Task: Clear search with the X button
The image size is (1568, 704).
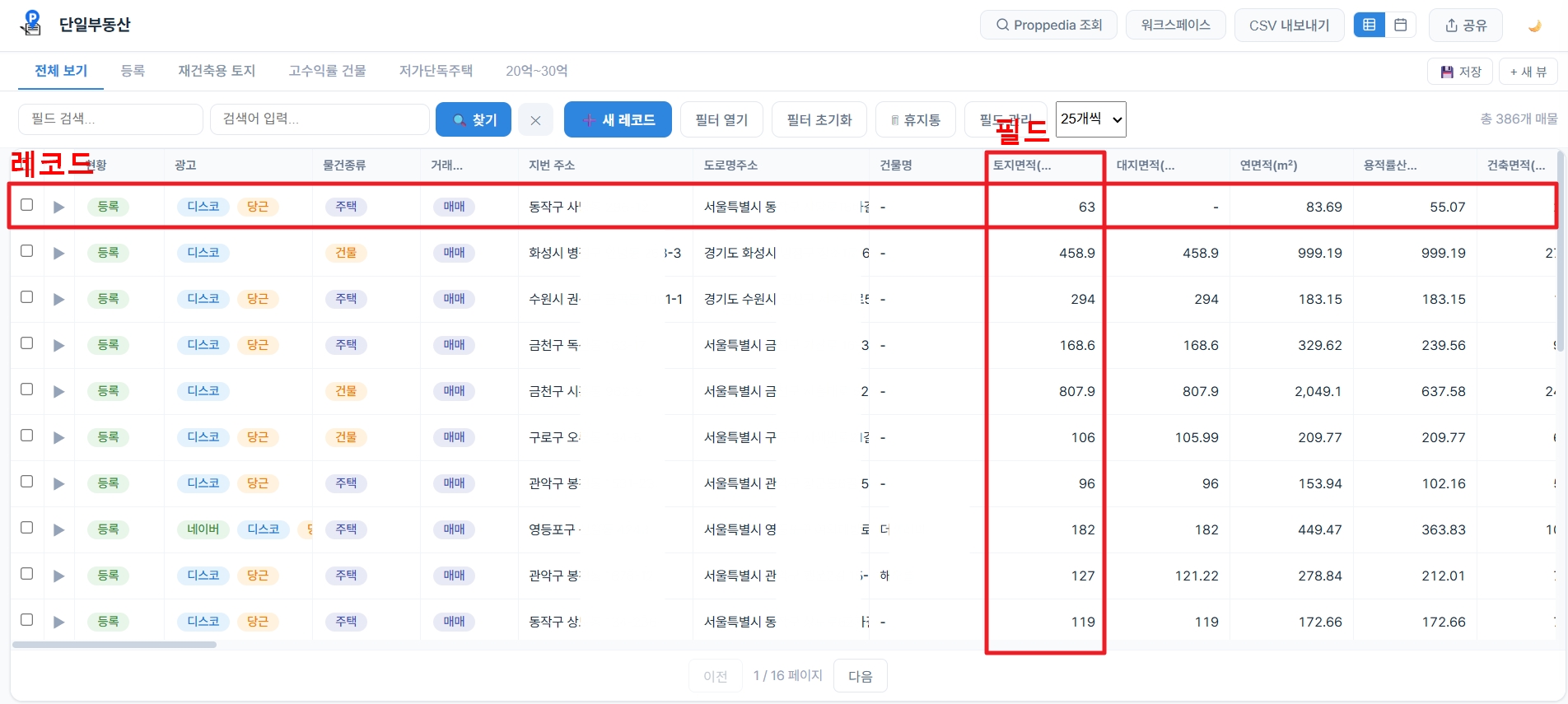Action: (x=535, y=120)
